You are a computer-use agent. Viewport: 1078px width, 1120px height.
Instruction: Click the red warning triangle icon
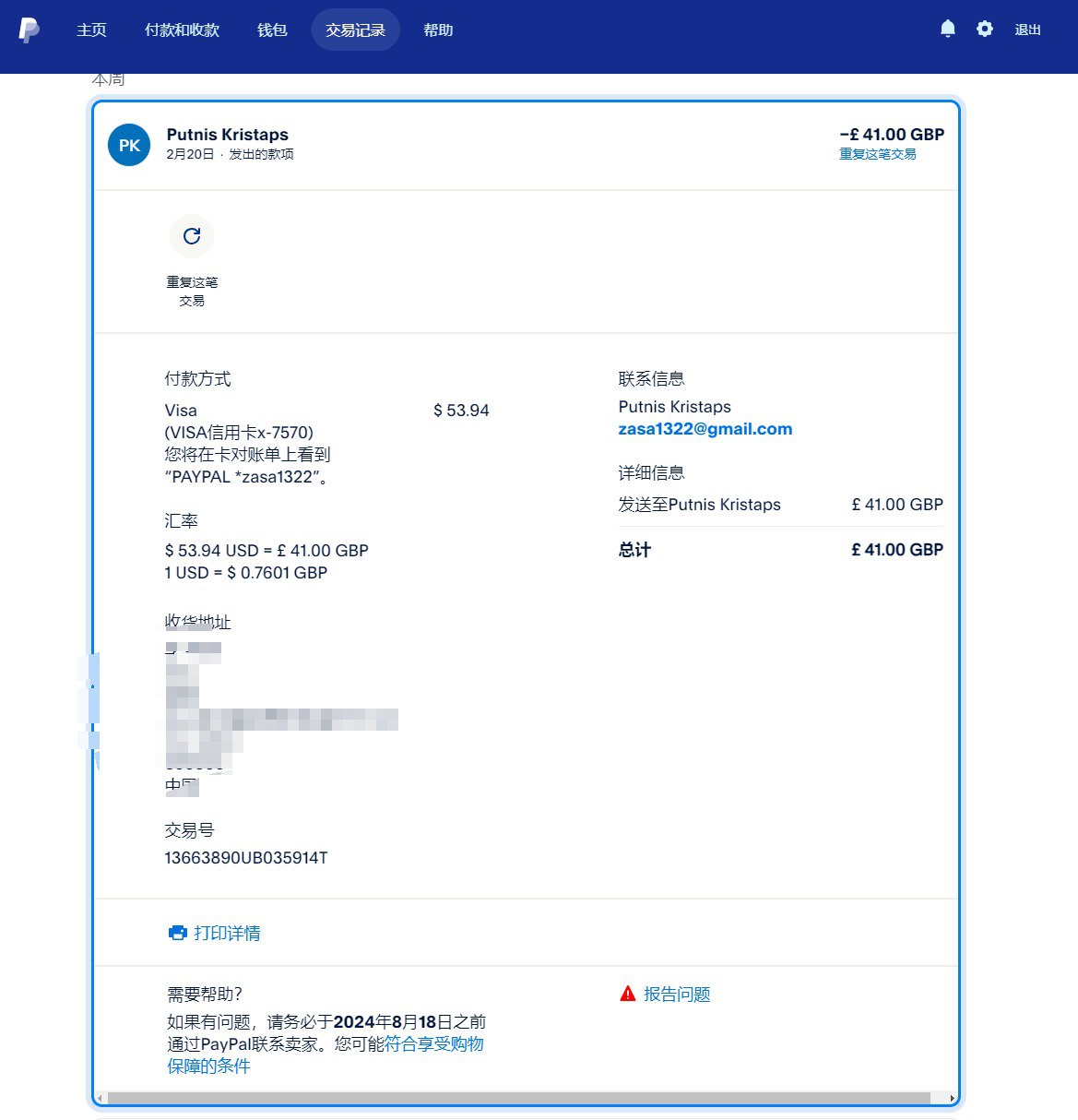628,994
